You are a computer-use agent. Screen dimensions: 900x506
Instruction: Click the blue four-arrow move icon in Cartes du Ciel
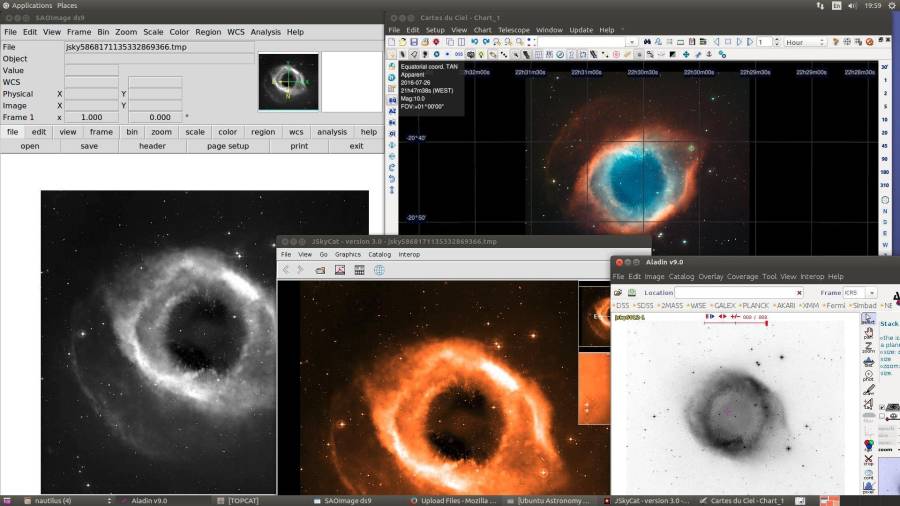[x=686, y=55]
